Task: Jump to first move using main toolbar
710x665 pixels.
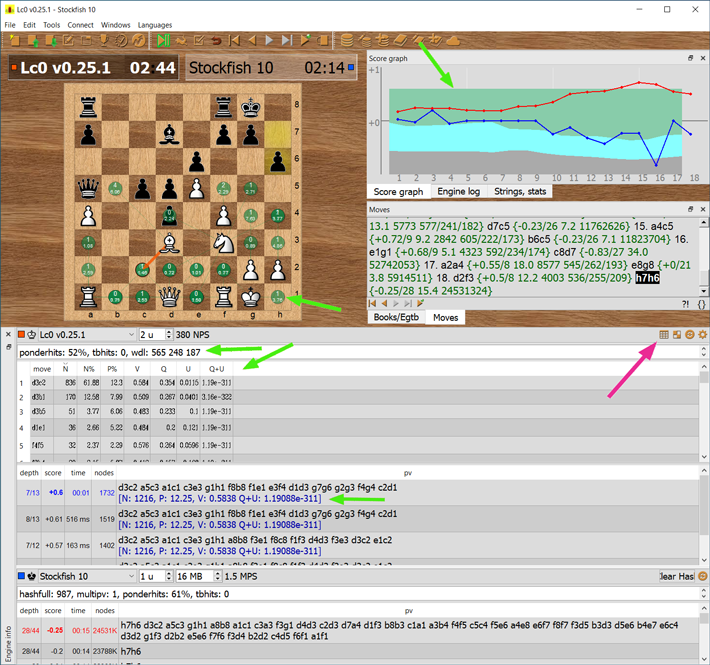Action: tap(235, 40)
